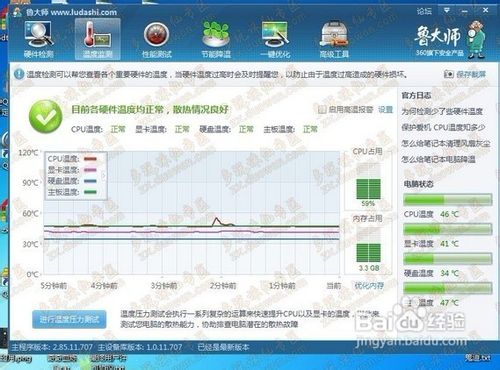Click the 47℃ temperature reading in 电脑状态
The height and width of the screenshot is (370, 500).
pyautogui.click(x=449, y=303)
